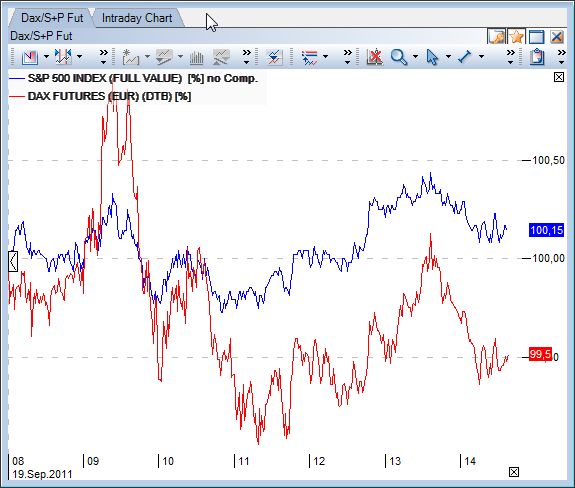Image resolution: width=575 pixels, height=488 pixels.
Task: Close the Dax/S+P Fut chart panel
Action: 557,37
